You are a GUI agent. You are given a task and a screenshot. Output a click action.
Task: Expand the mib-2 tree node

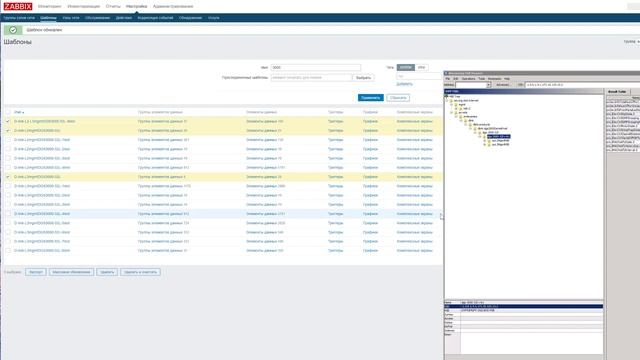456,109
